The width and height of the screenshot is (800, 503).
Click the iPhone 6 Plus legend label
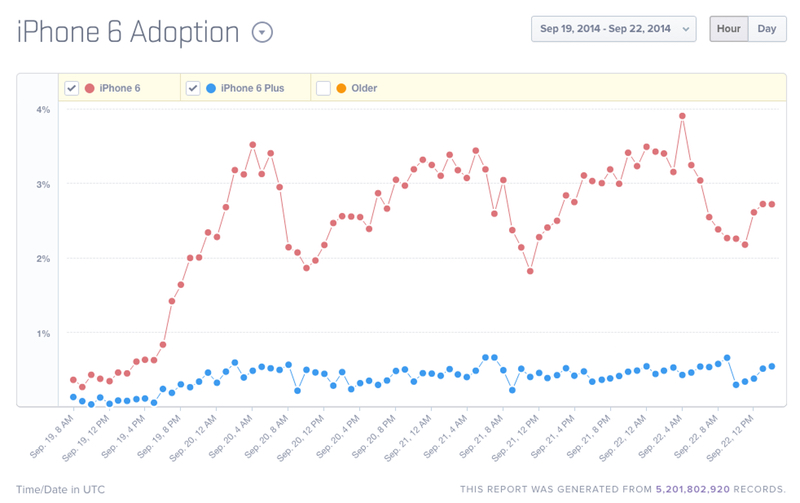click(252, 88)
